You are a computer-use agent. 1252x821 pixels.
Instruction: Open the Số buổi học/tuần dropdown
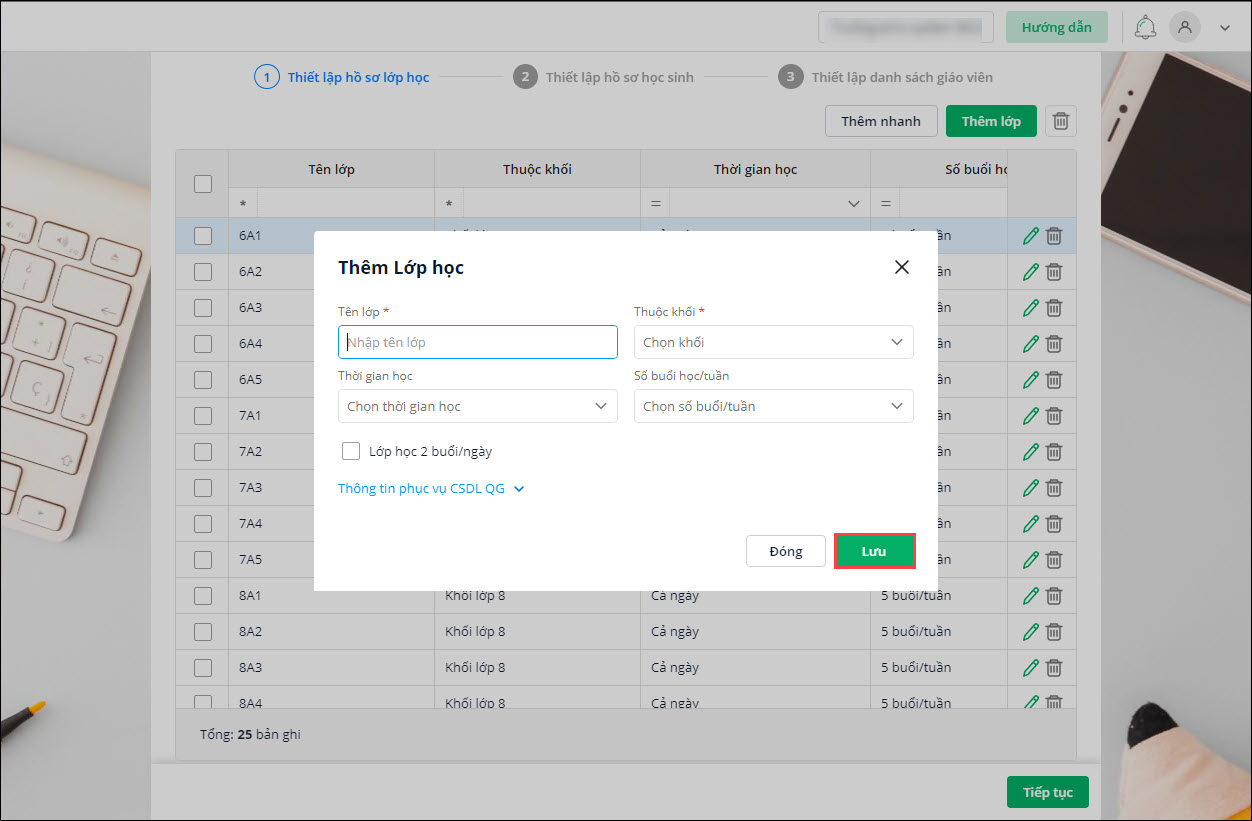pyautogui.click(x=774, y=406)
